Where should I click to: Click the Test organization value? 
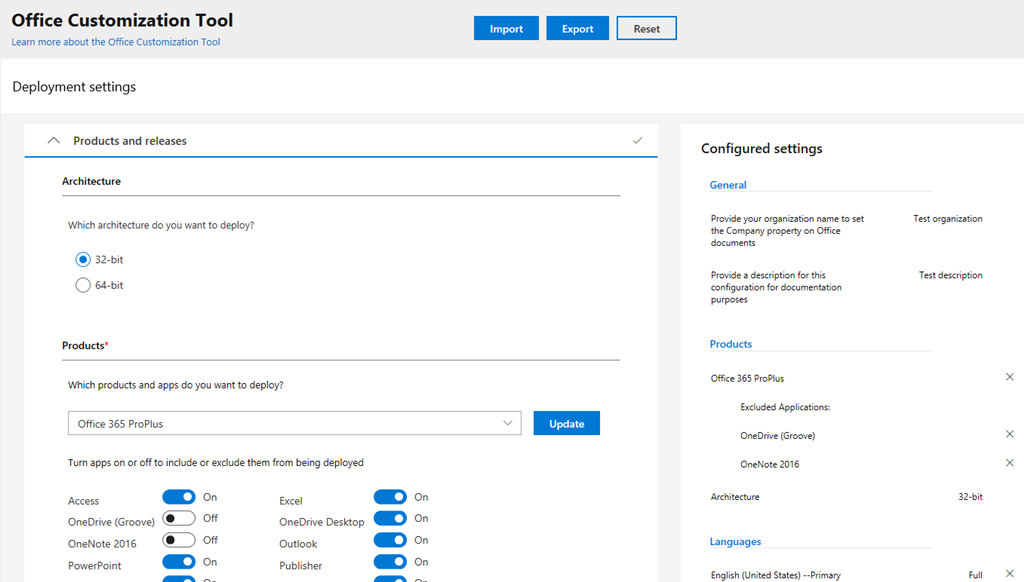coord(948,219)
